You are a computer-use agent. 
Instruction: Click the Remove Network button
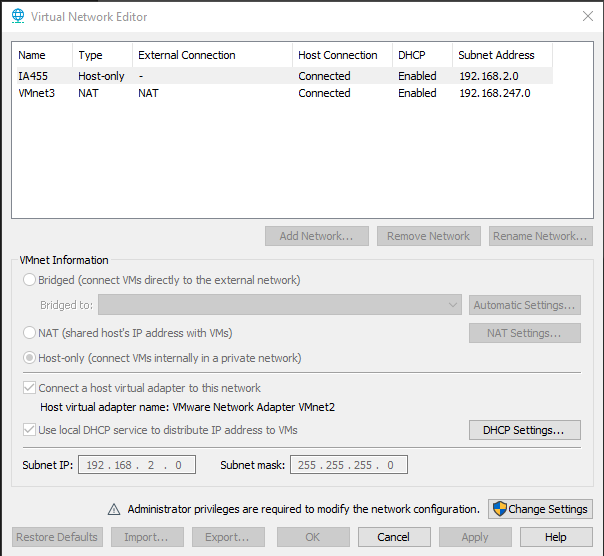(429, 236)
